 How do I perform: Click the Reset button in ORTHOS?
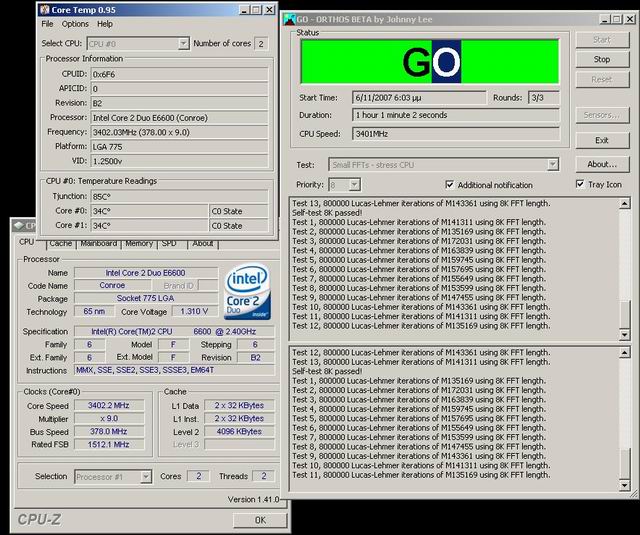(602, 80)
